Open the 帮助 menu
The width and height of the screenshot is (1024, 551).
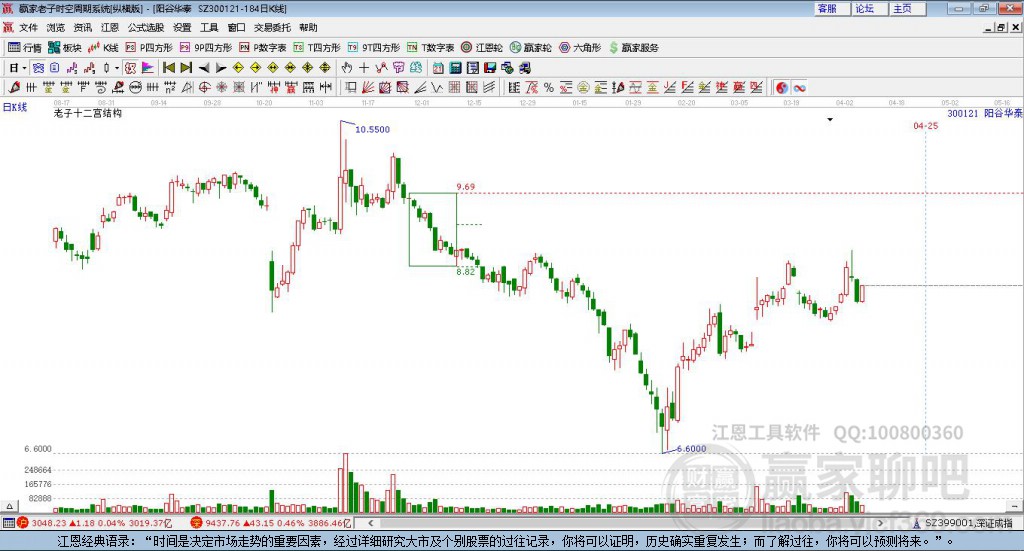(308, 27)
